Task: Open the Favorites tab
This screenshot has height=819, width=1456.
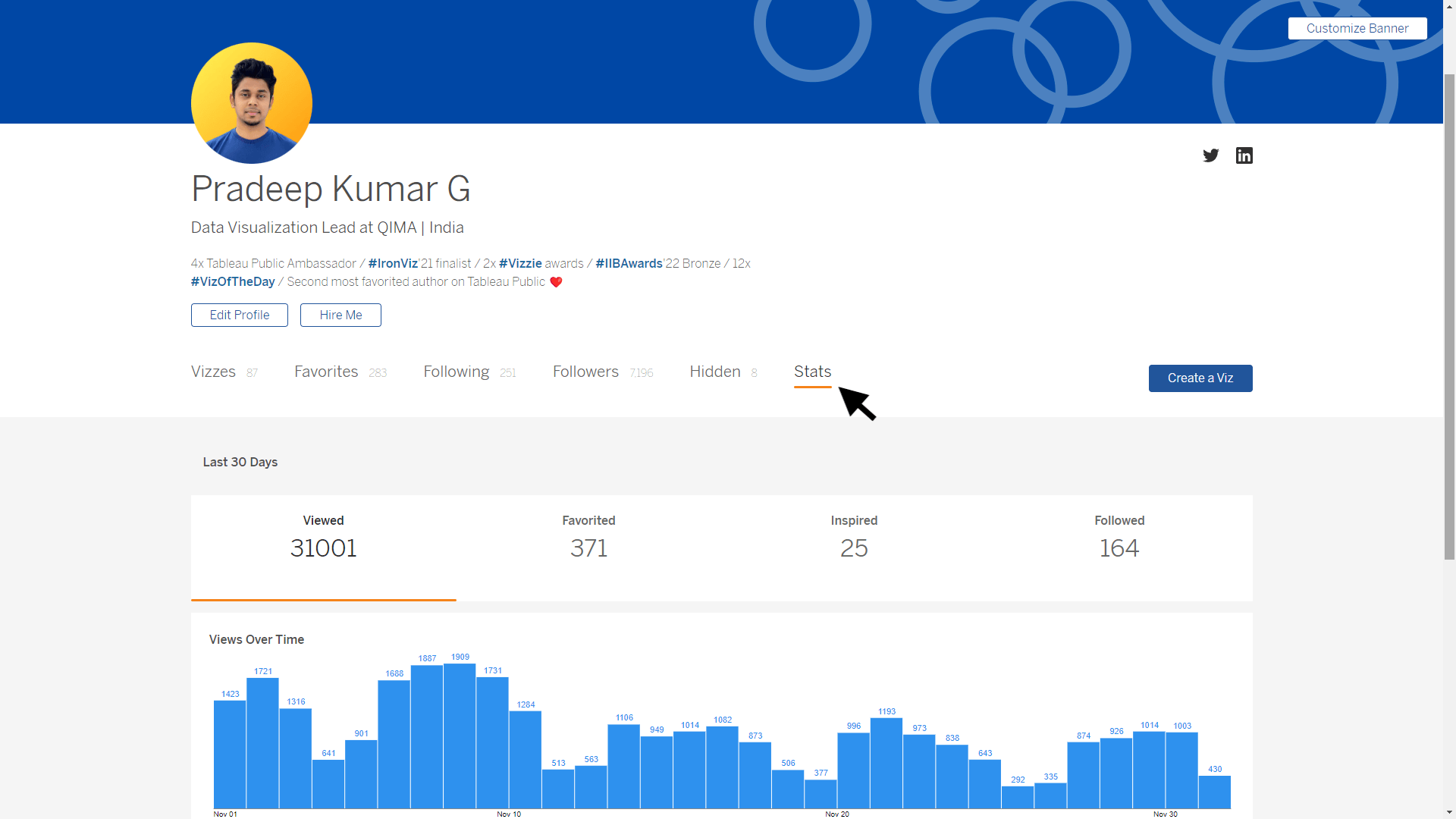Action: (326, 372)
